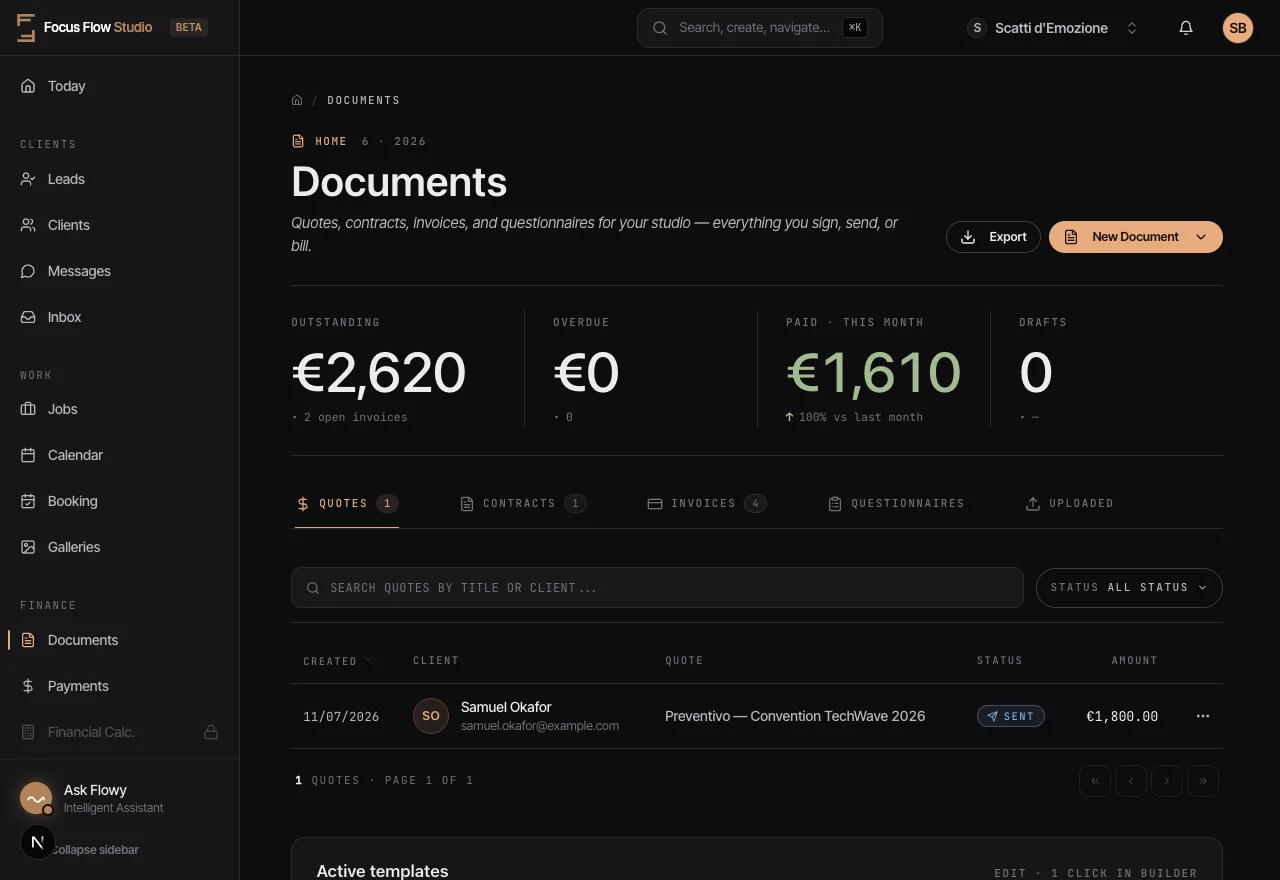1280x880 pixels.
Task: Focus the global search box
Action: click(760, 28)
